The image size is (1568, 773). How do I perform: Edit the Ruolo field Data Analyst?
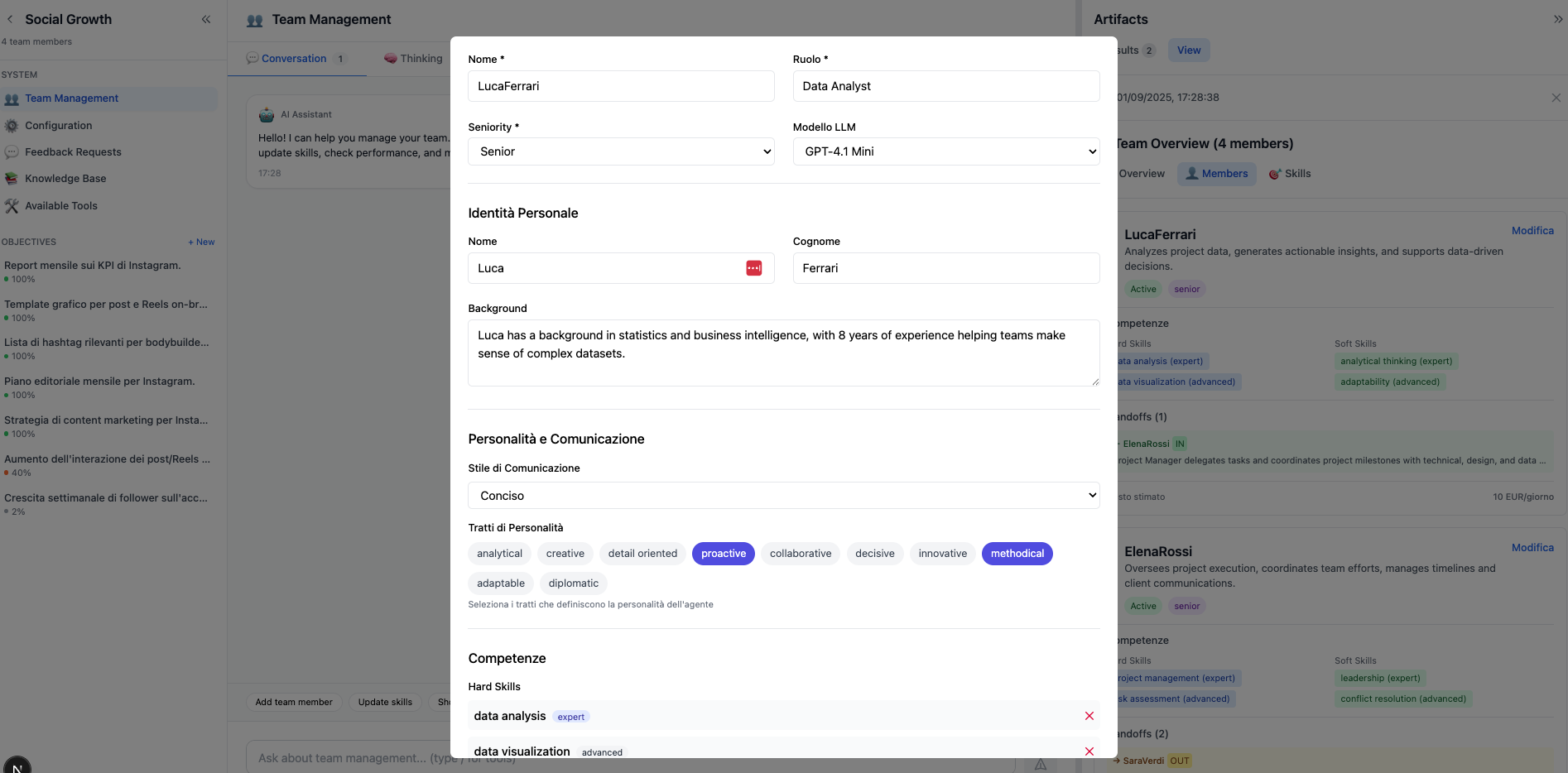[x=946, y=86]
